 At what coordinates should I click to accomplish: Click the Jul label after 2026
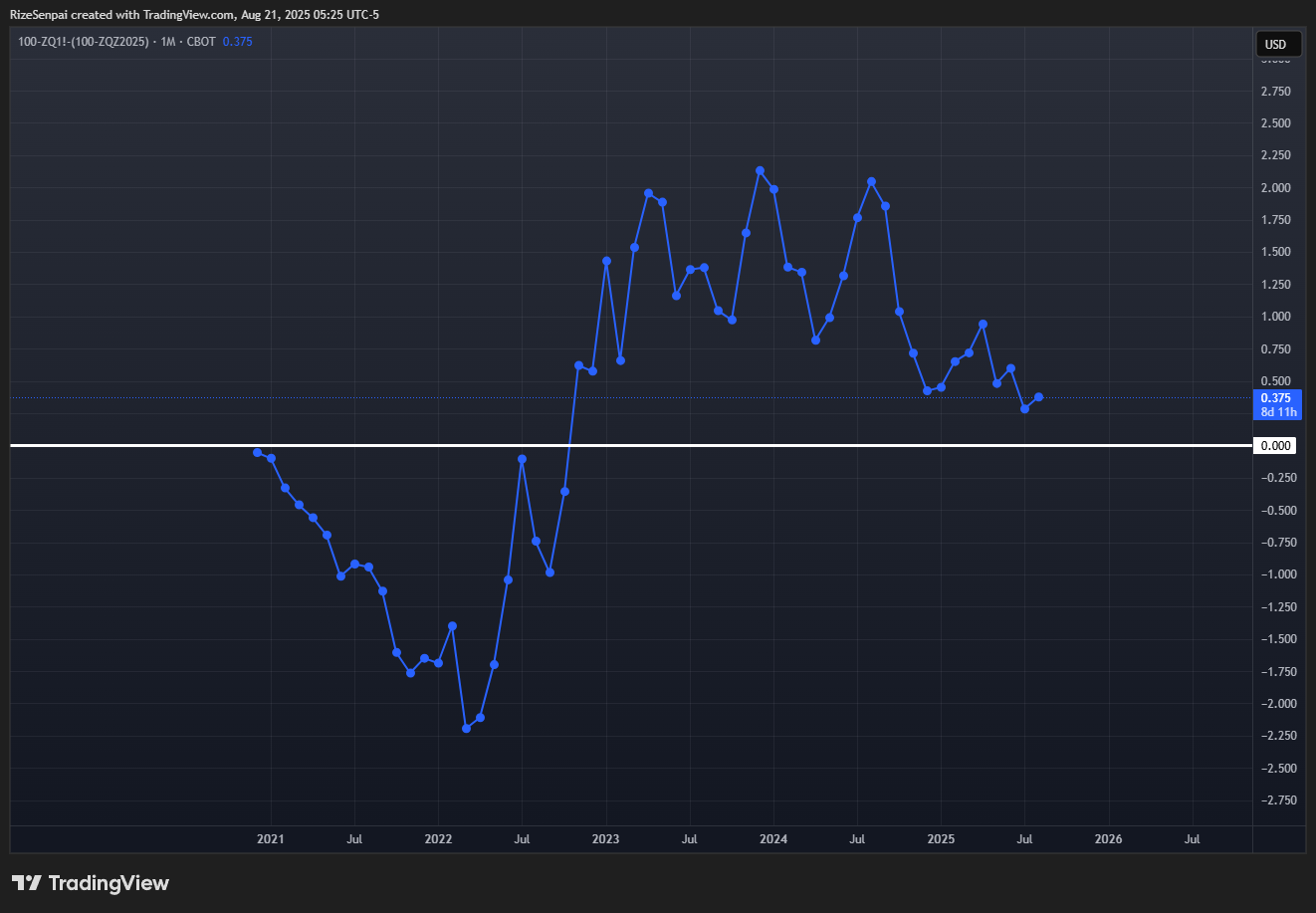[1192, 839]
